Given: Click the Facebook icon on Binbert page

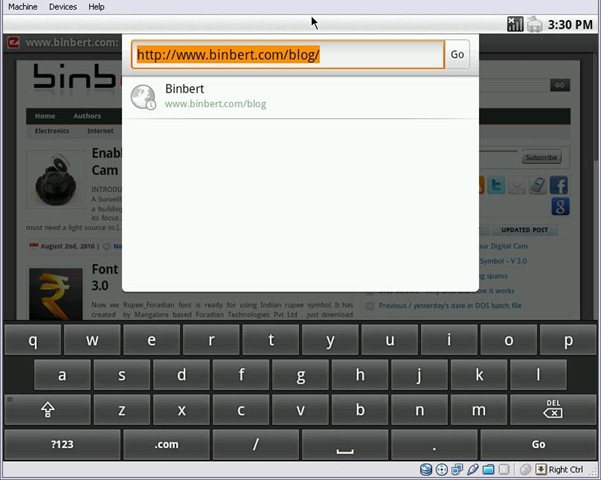Looking at the screenshot, I should (x=559, y=186).
